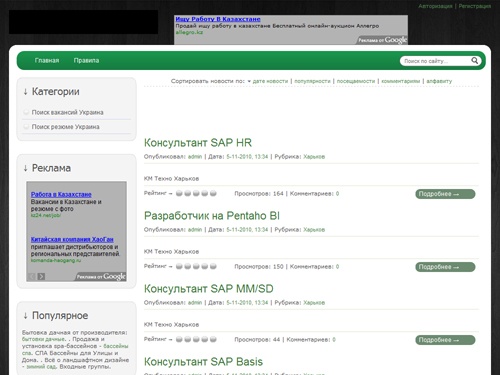Click the Авторизация link
500x375 pixels.
coord(435,6)
